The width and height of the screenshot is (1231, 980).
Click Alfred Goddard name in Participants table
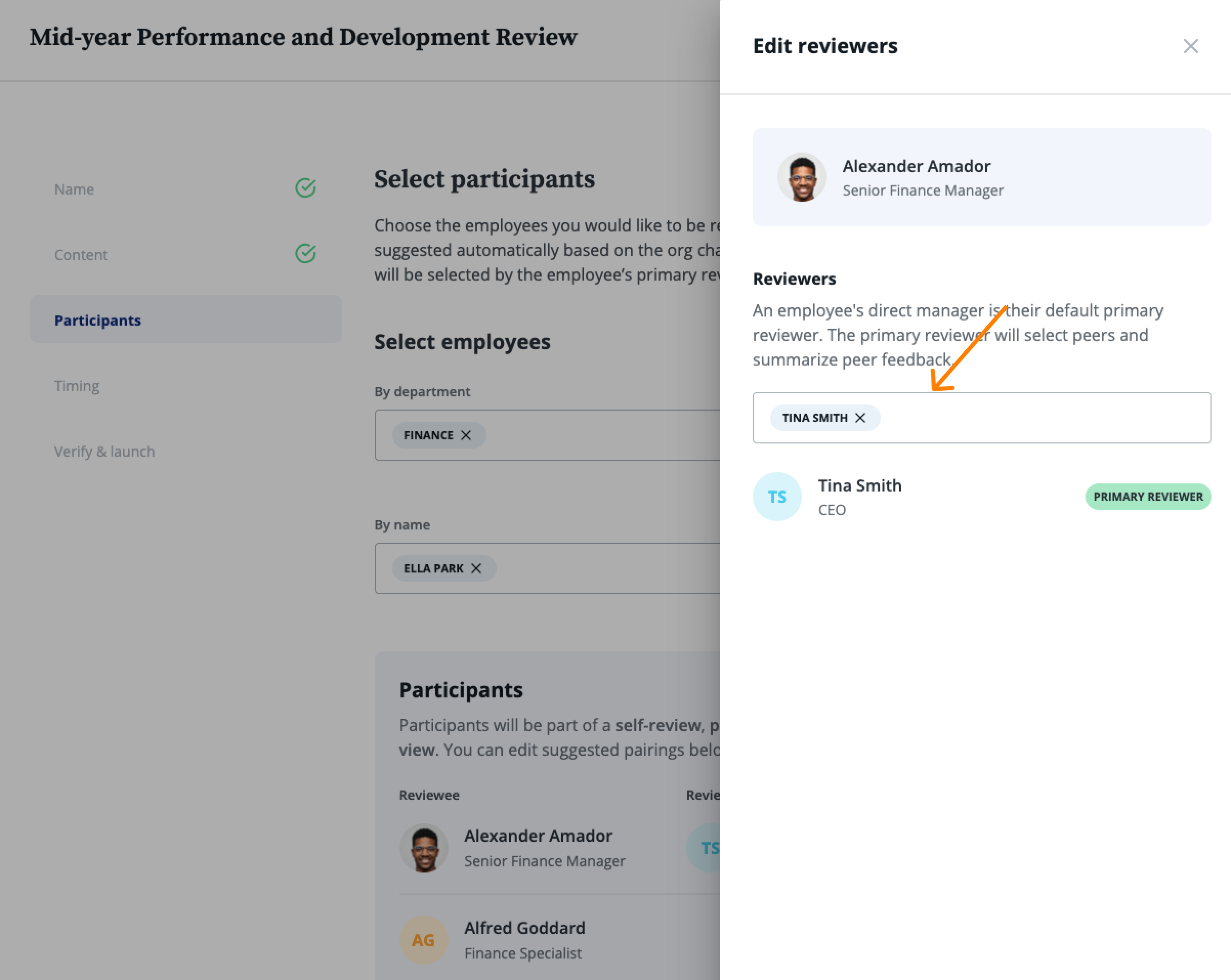click(525, 928)
